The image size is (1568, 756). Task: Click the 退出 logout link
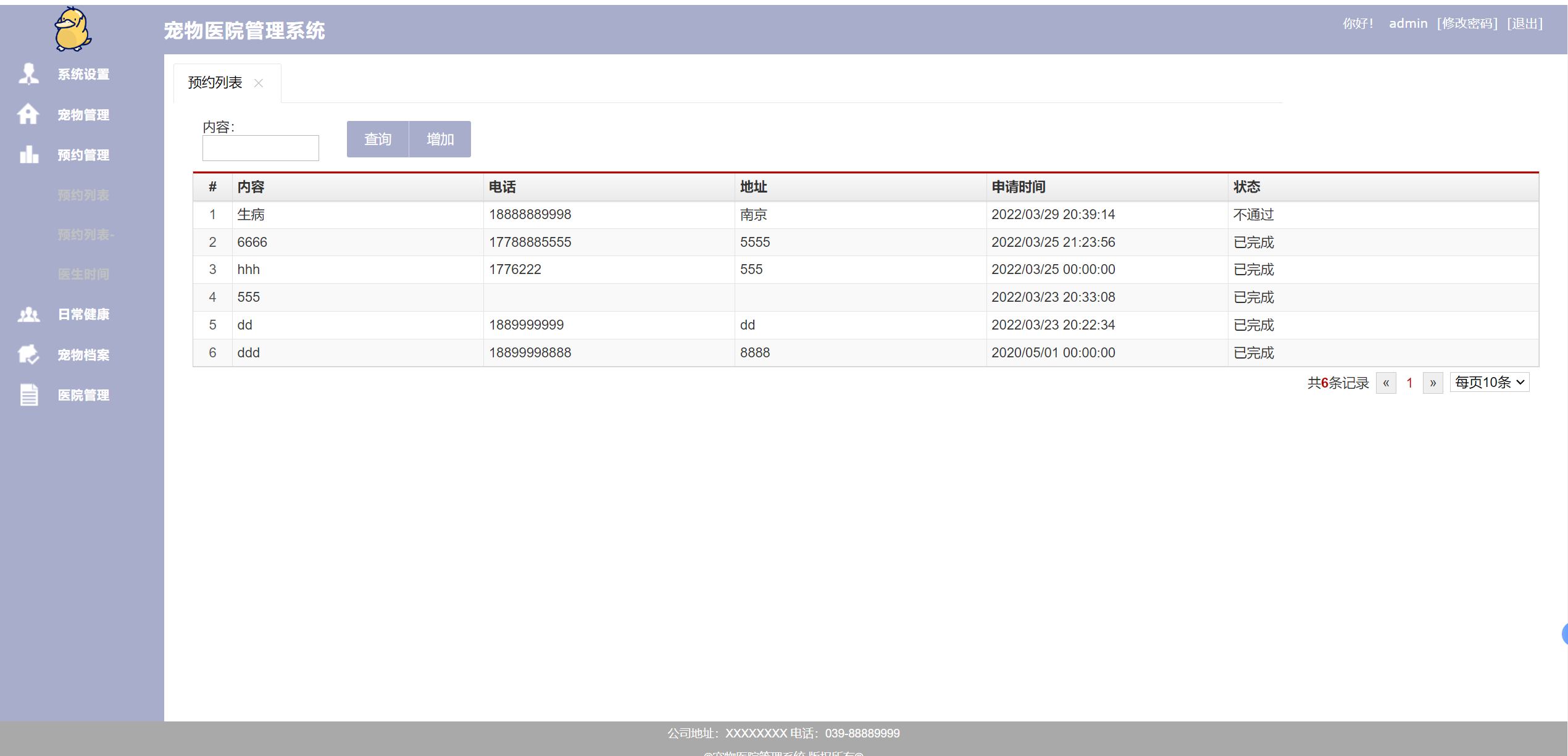pyautogui.click(x=1525, y=23)
